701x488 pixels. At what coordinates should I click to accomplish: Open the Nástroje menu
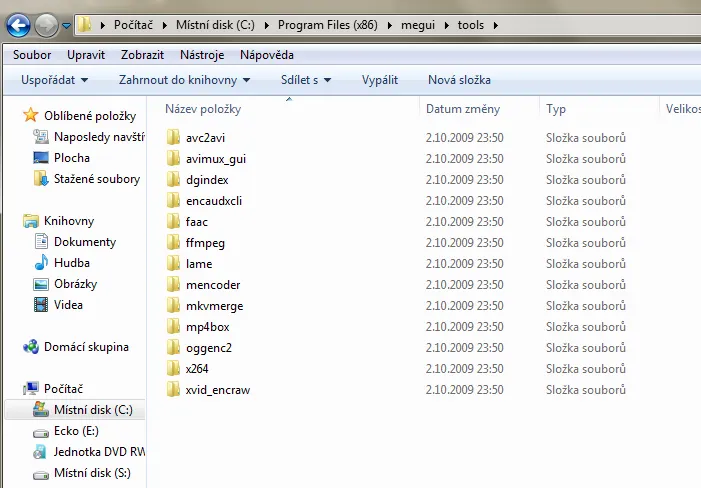(202, 54)
